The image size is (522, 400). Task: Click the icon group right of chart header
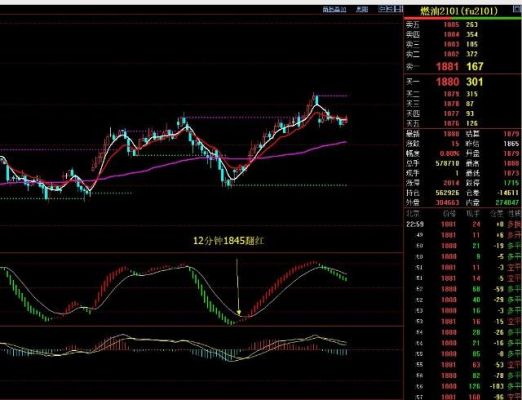(390, 9)
